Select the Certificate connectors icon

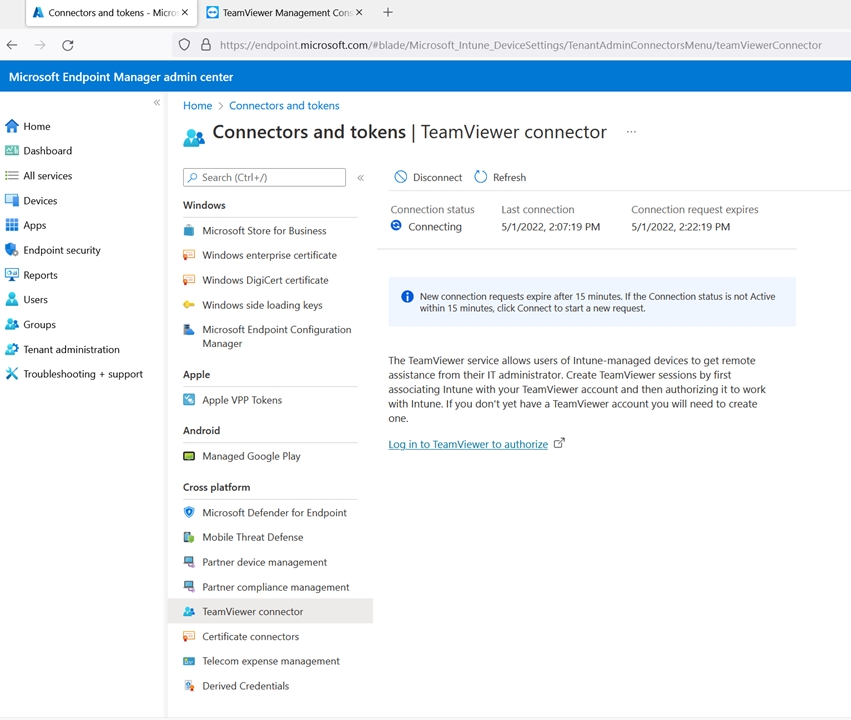pos(190,636)
